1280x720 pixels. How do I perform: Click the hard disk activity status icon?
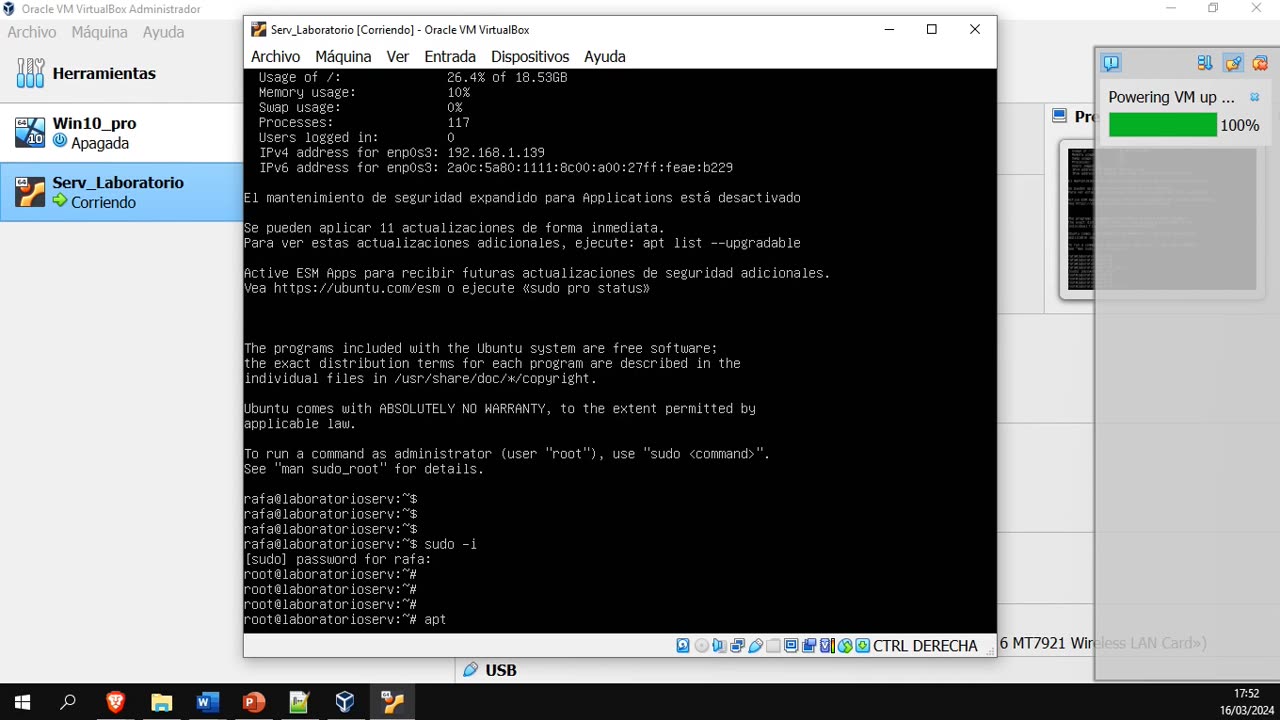tap(683, 646)
